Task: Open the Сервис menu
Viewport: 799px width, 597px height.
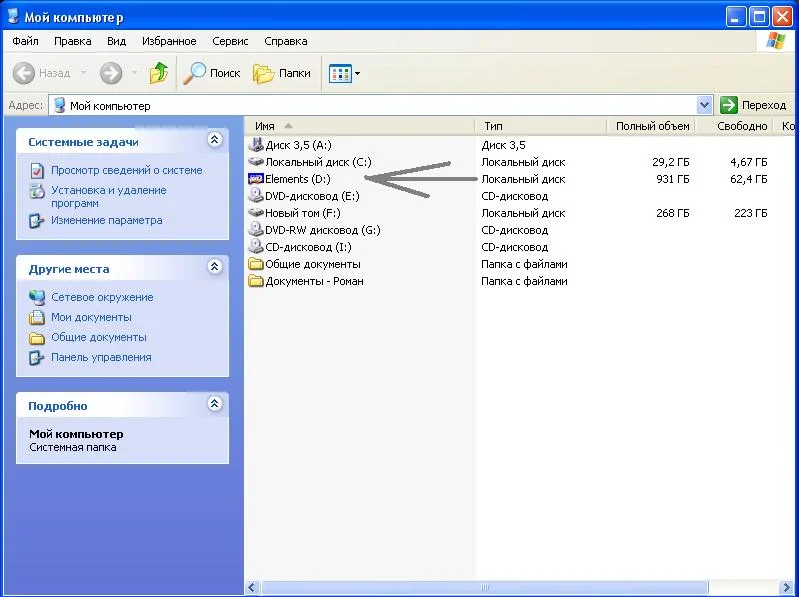Action: [x=231, y=41]
